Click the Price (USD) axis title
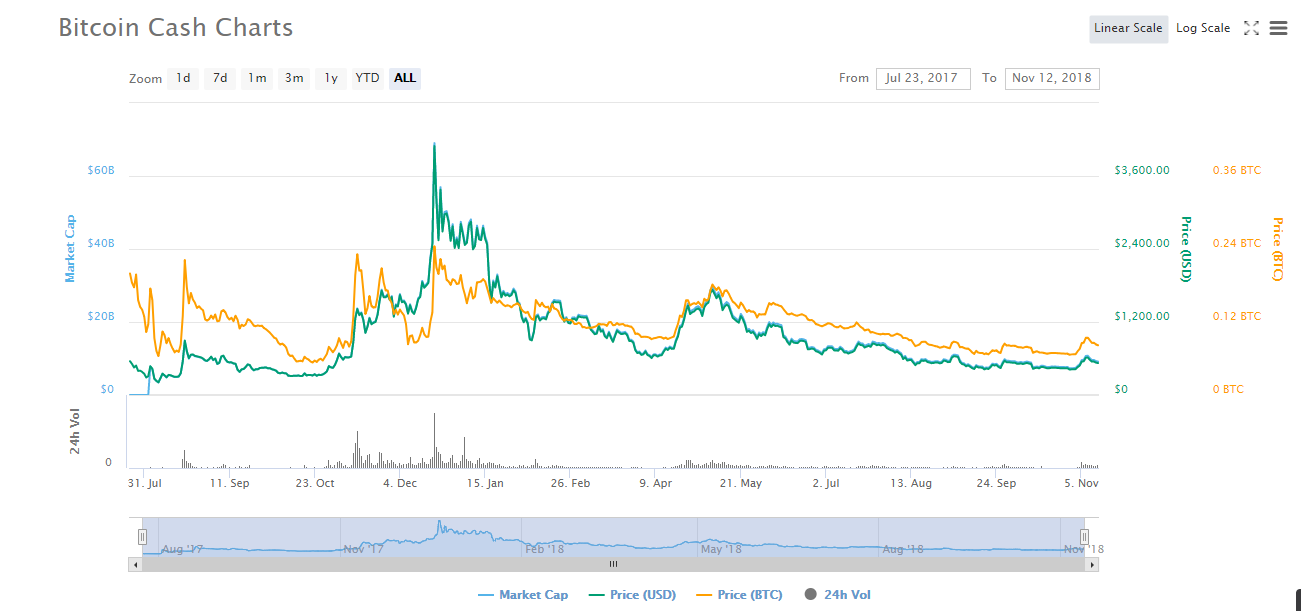The height and width of the screenshot is (611, 1301). coord(1186,249)
